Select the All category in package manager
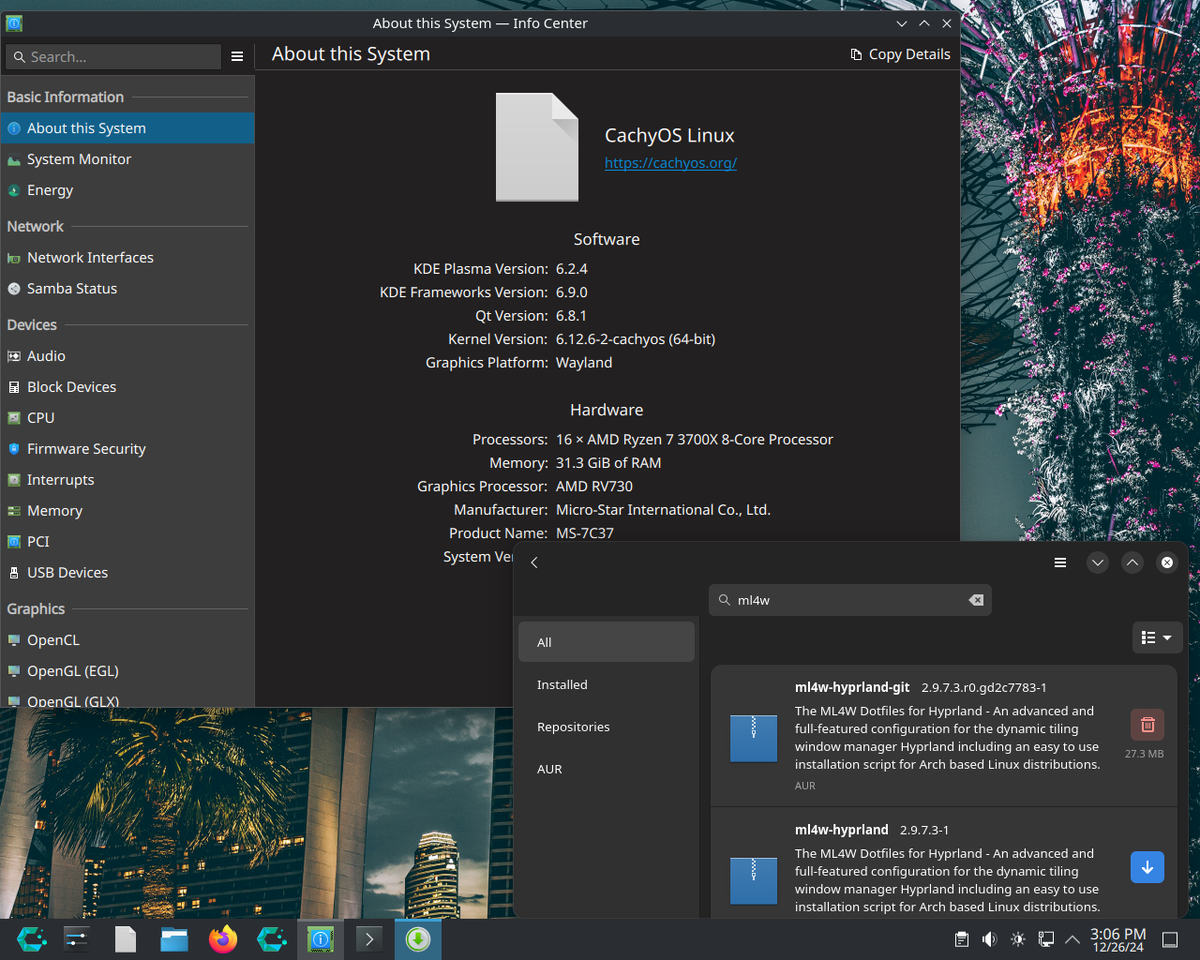1200x960 pixels. click(x=606, y=642)
